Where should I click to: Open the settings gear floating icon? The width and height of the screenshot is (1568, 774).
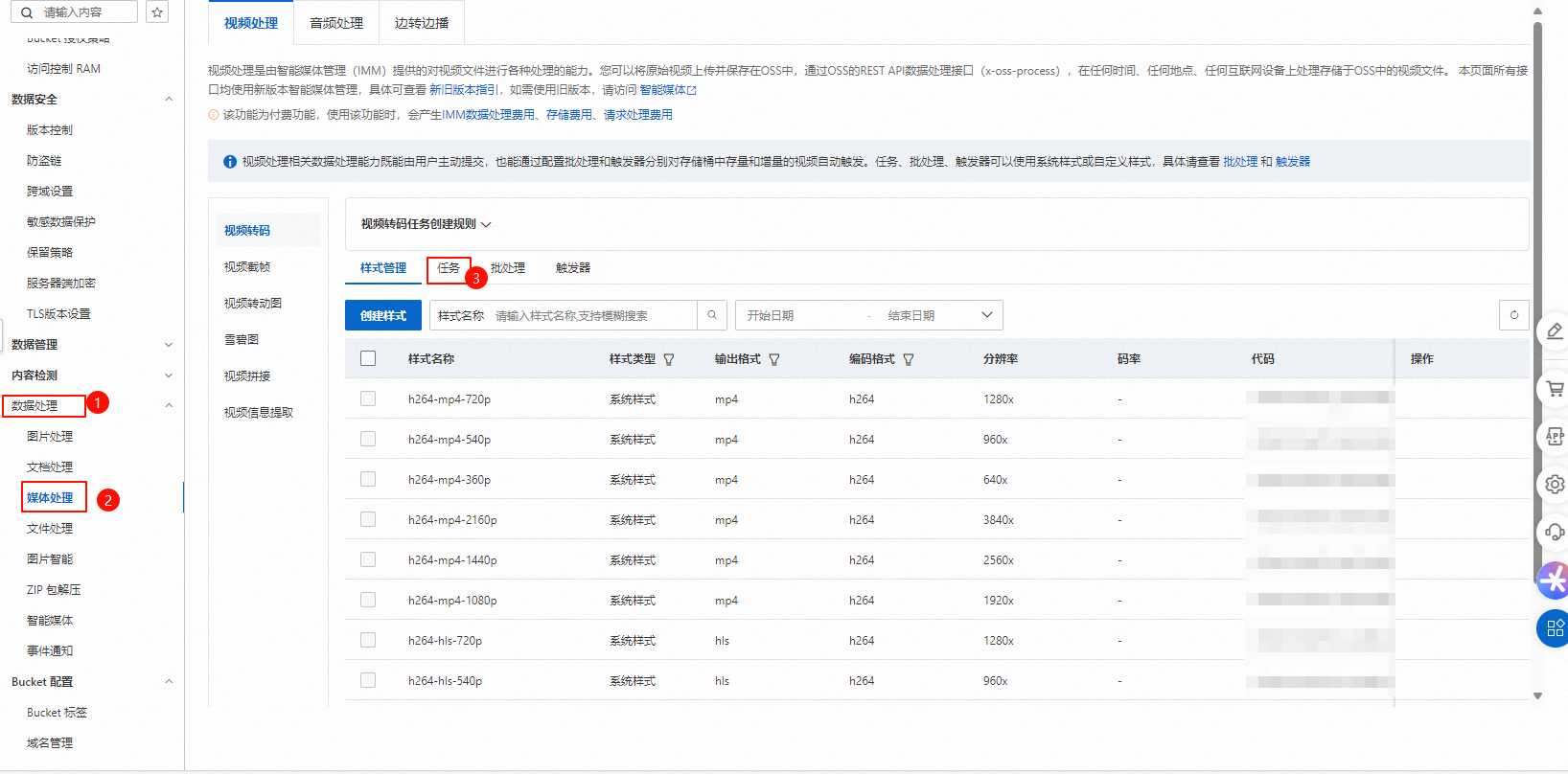click(1554, 485)
